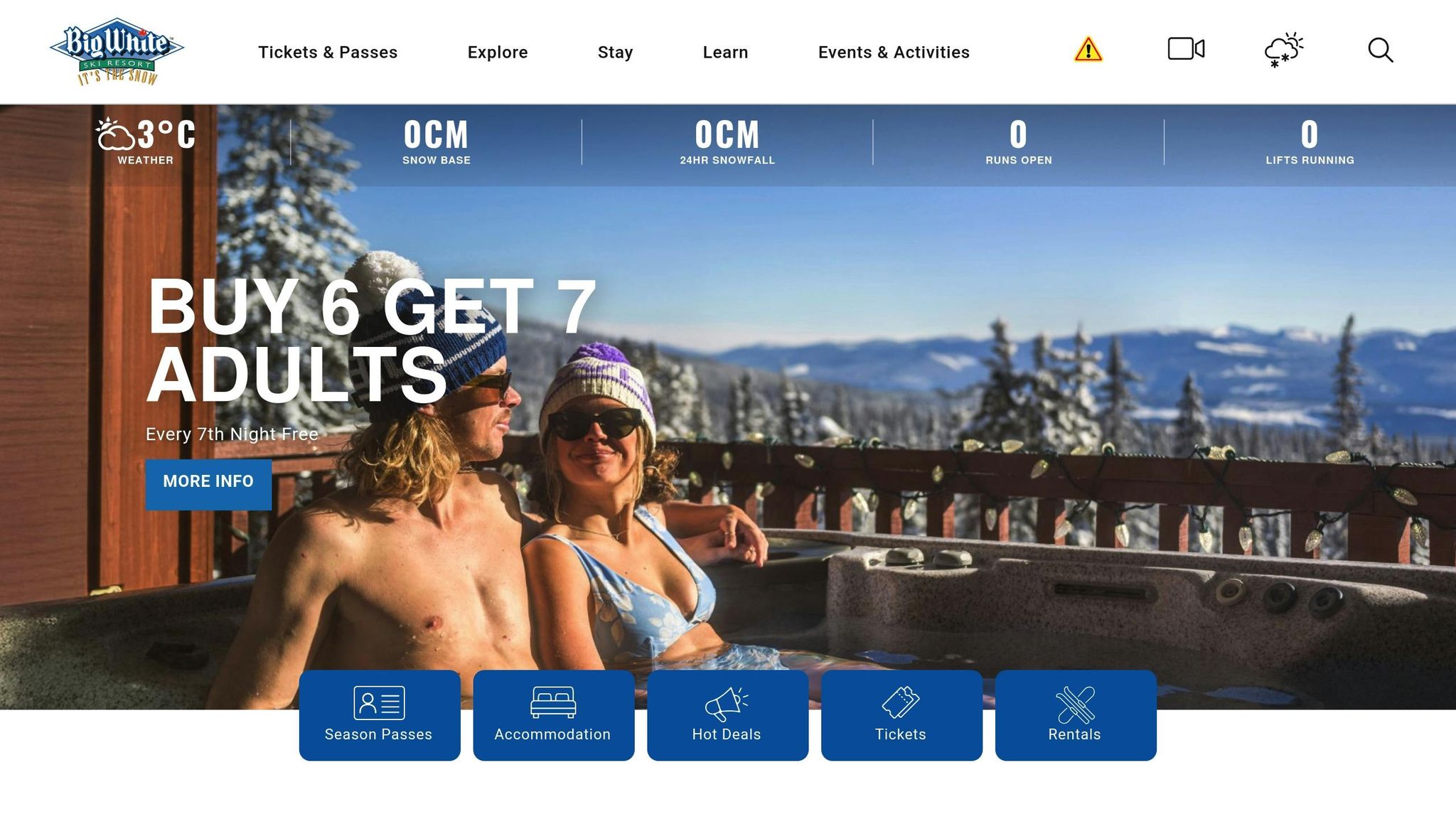The image size is (1456, 819).
Task: Click the Runs Open stat
Action: tap(1018, 141)
